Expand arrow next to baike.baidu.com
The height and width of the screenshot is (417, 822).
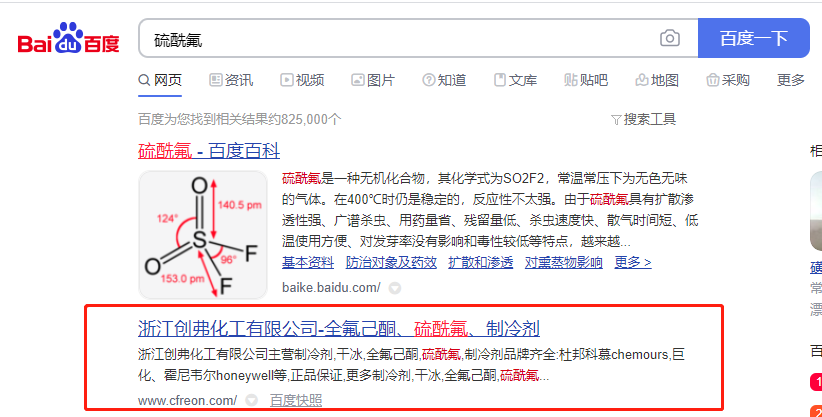395,288
